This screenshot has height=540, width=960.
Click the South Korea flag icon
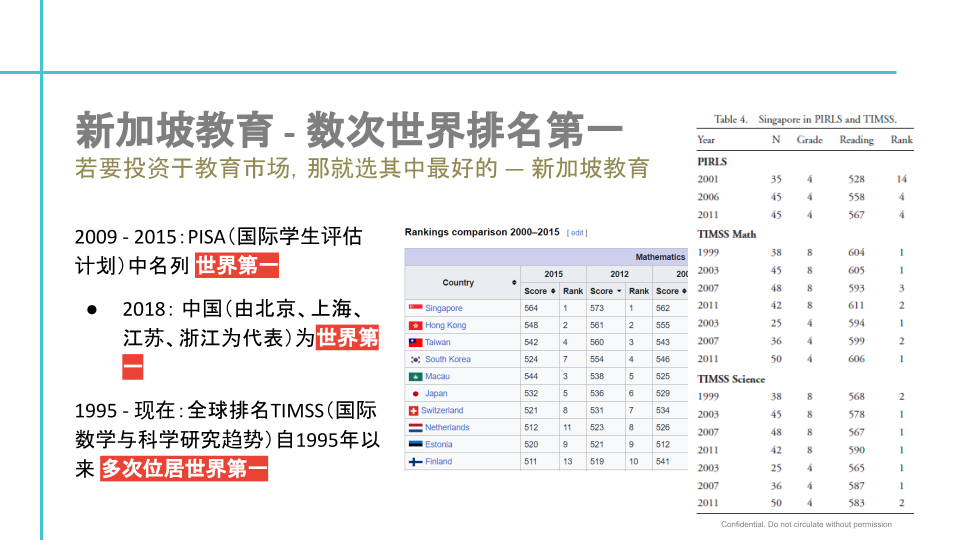[415, 359]
